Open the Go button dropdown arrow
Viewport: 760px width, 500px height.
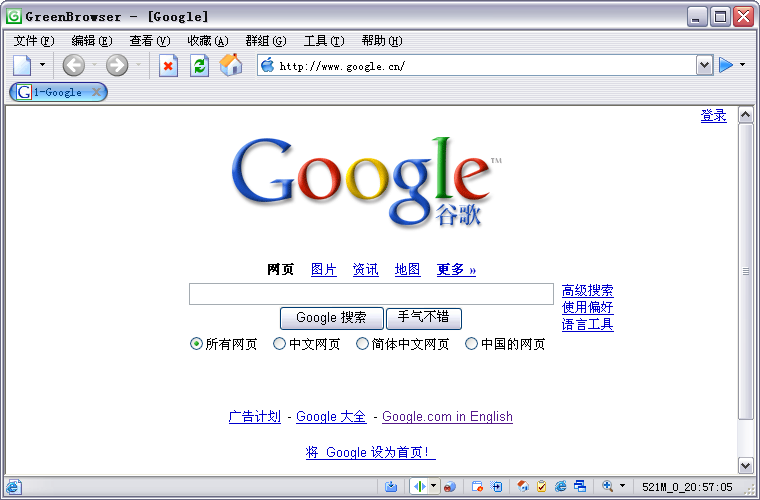[x=743, y=65]
